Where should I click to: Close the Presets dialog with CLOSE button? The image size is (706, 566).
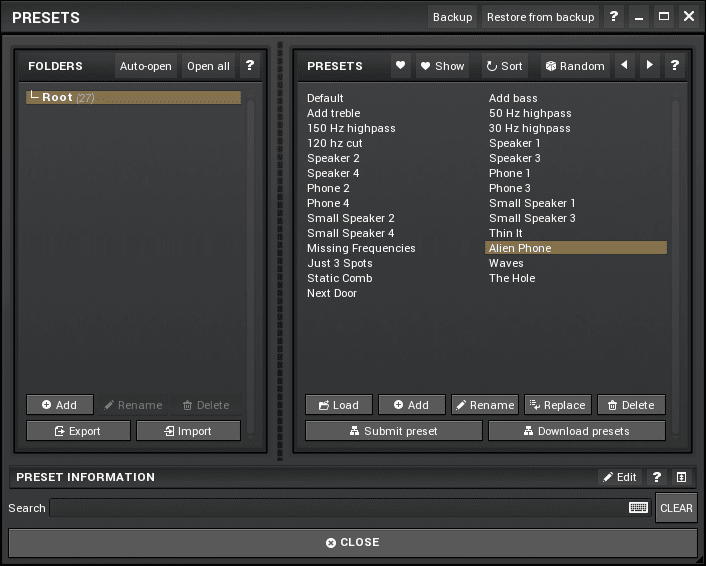tap(353, 543)
